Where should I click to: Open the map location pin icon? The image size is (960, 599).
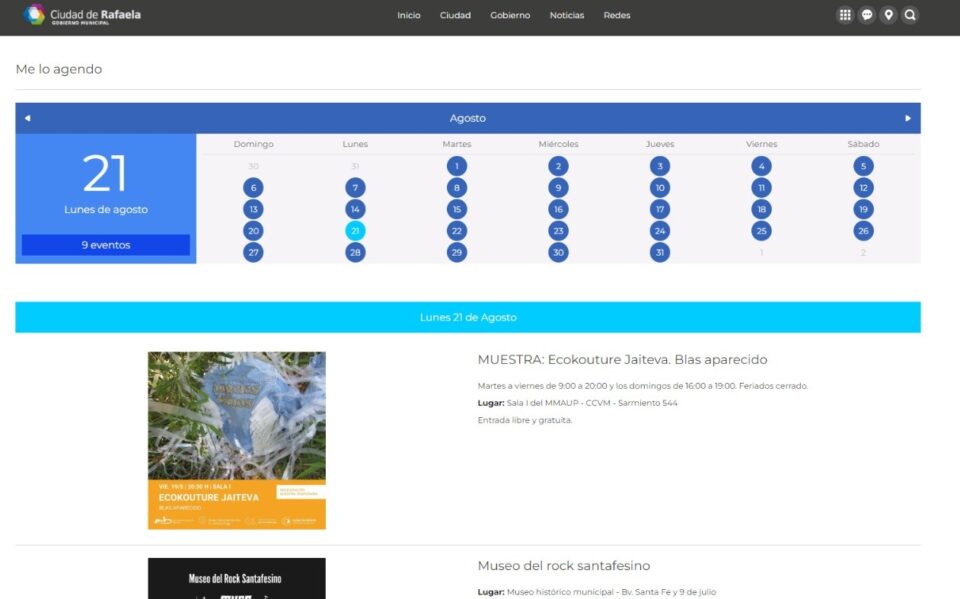point(888,15)
